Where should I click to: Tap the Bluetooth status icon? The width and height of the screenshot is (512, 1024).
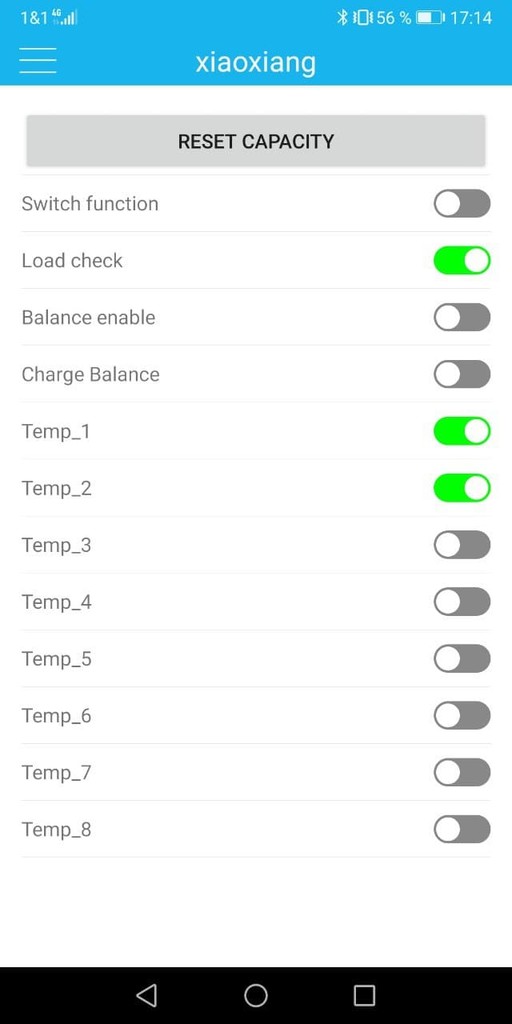click(342, 18)
